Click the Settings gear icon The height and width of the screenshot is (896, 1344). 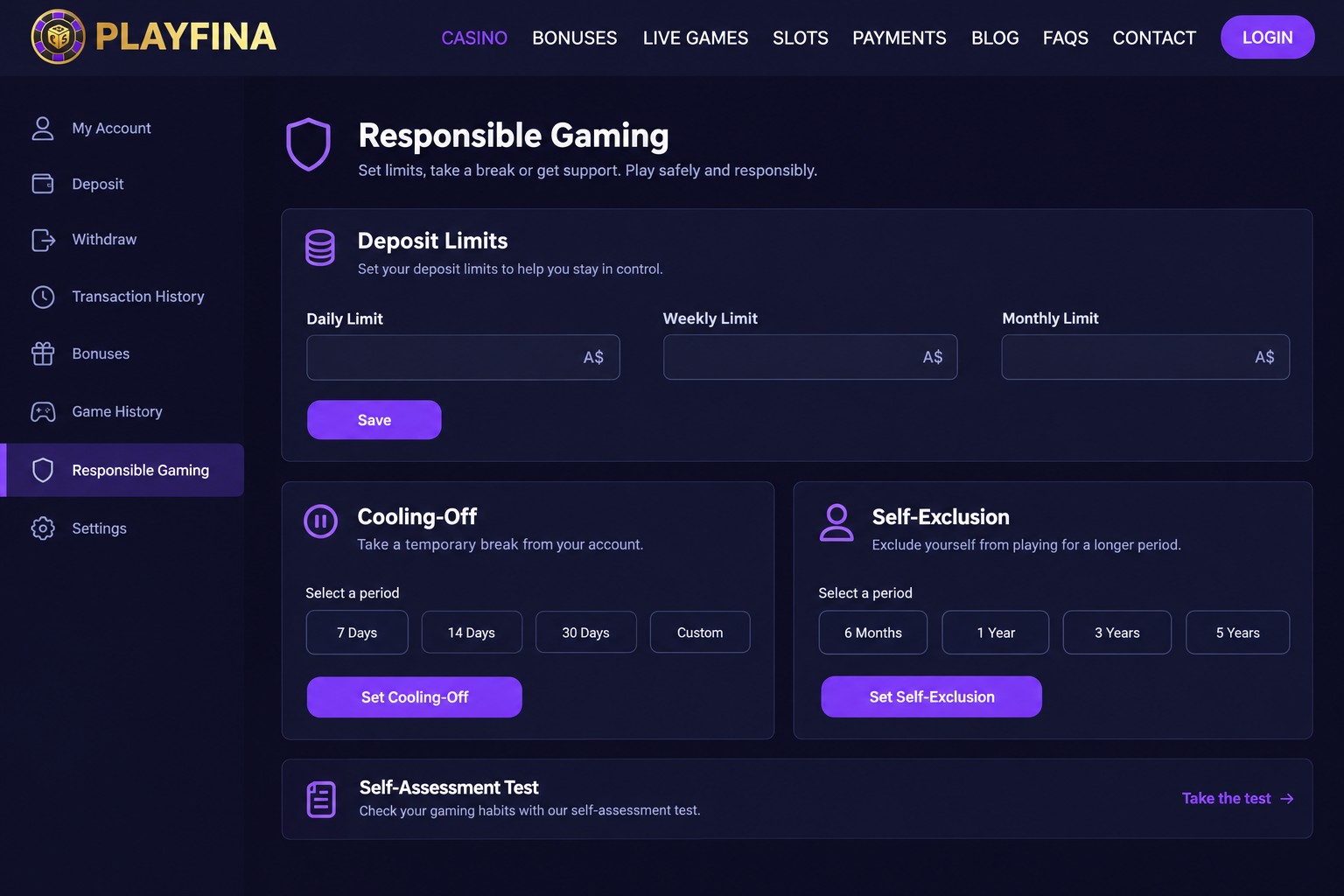[x=43, y=528]
